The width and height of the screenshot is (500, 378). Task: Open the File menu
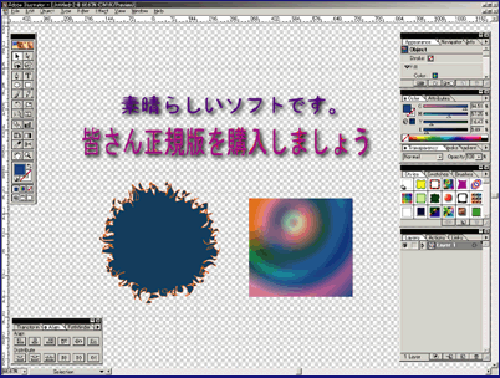click(x=15, y=11)
